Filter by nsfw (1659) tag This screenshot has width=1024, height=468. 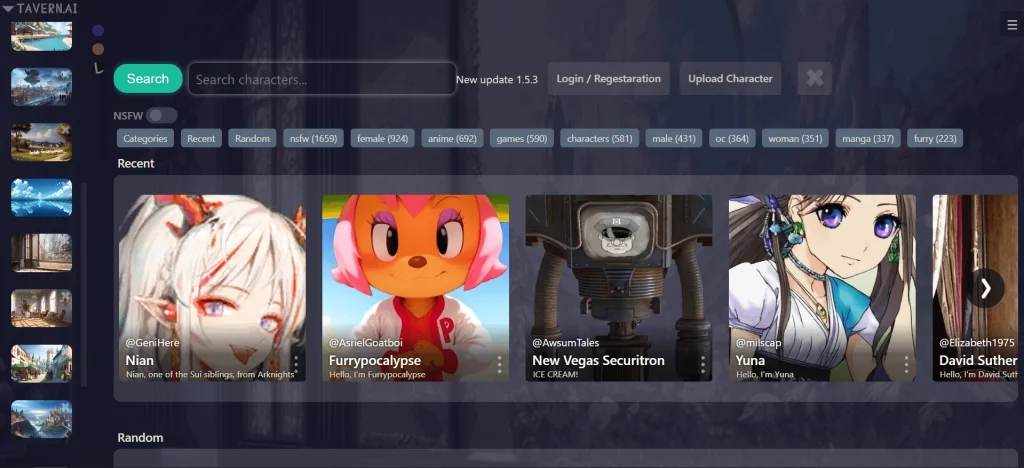(x=313, y=138)
